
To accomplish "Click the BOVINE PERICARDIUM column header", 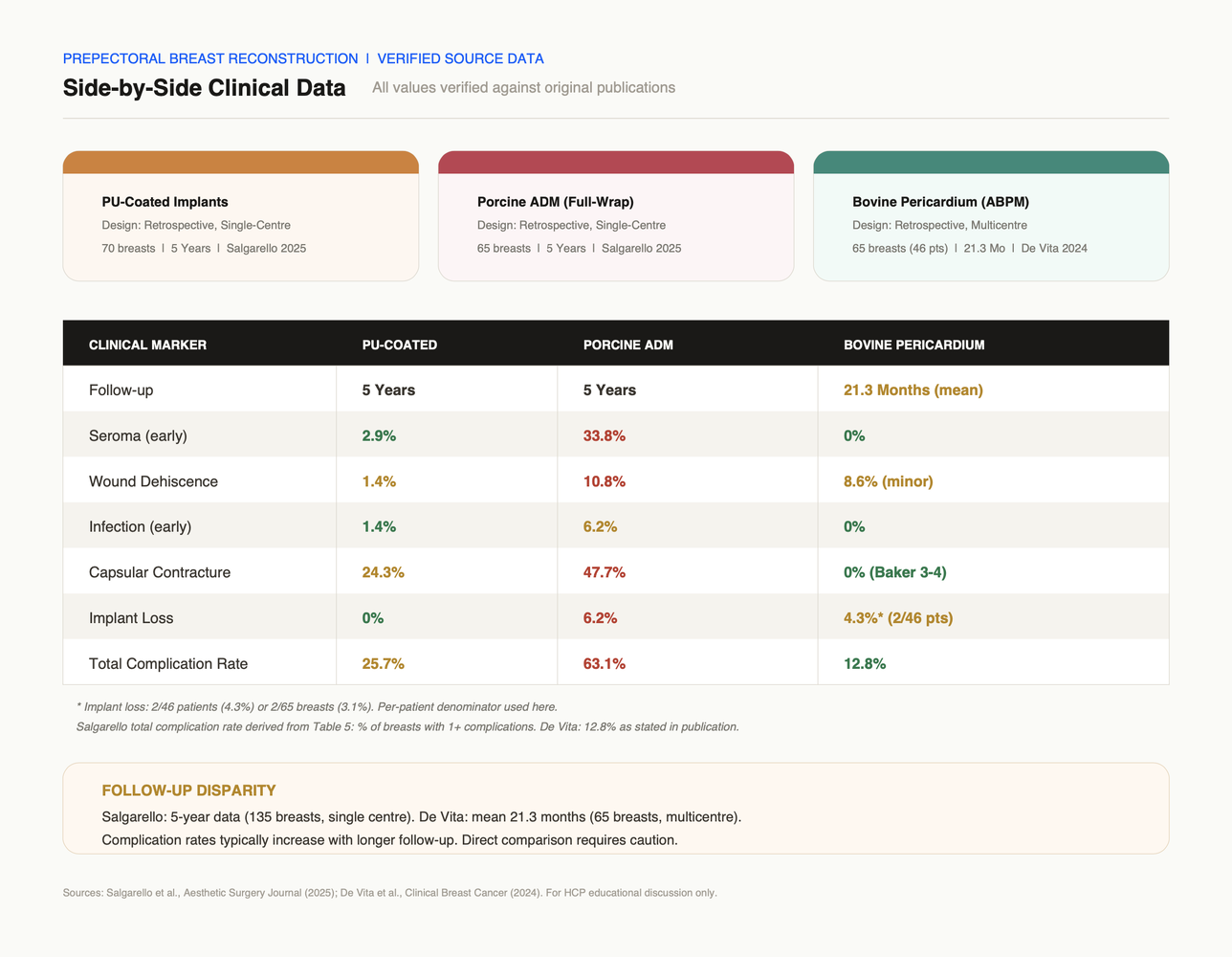I will point(913,345).
